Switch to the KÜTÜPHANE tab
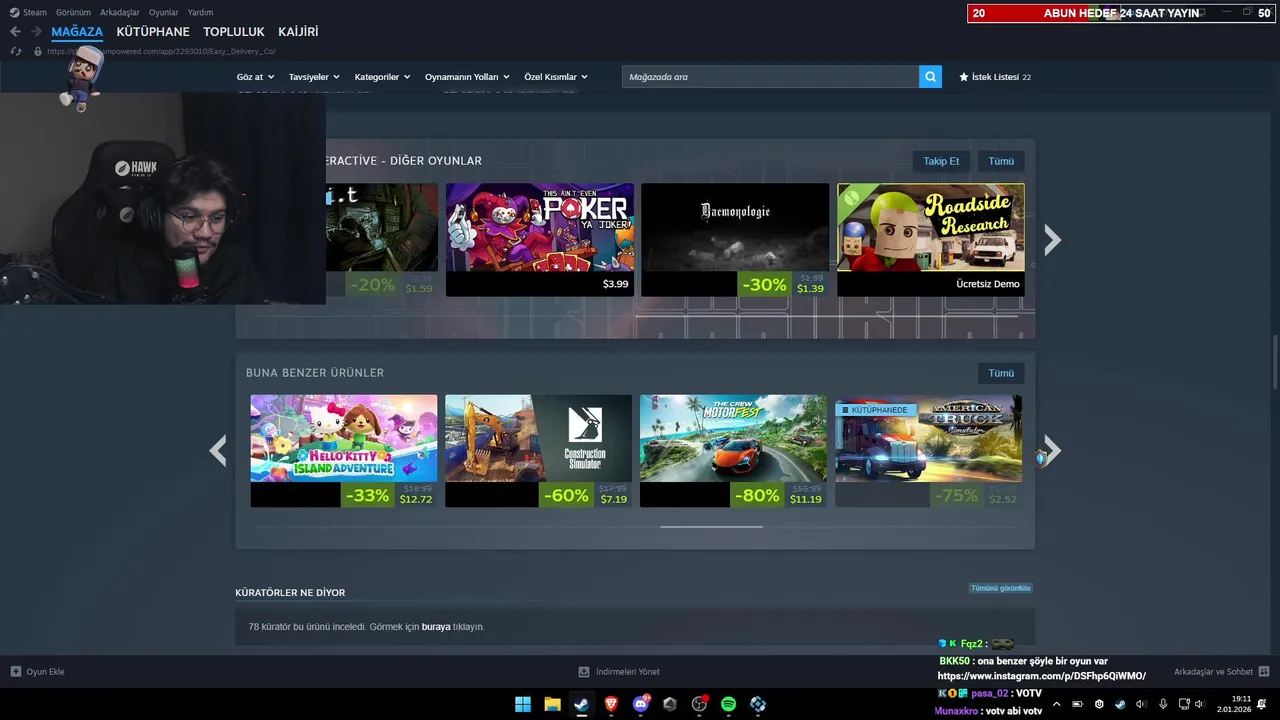 pyautogui.click(x=153, y=32)
